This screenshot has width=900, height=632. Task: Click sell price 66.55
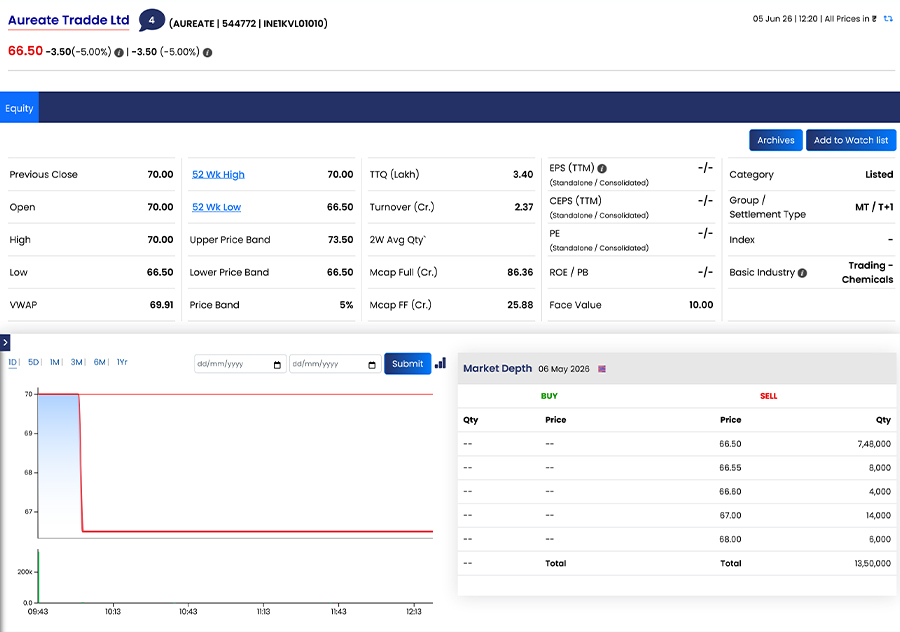(730, 468)
